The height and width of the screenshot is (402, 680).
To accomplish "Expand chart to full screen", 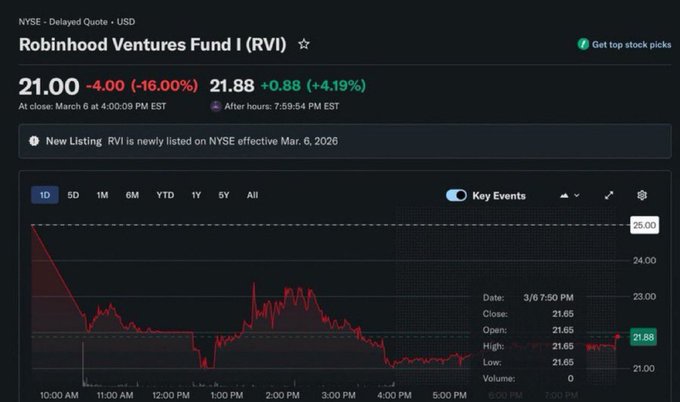I will 609,195.
